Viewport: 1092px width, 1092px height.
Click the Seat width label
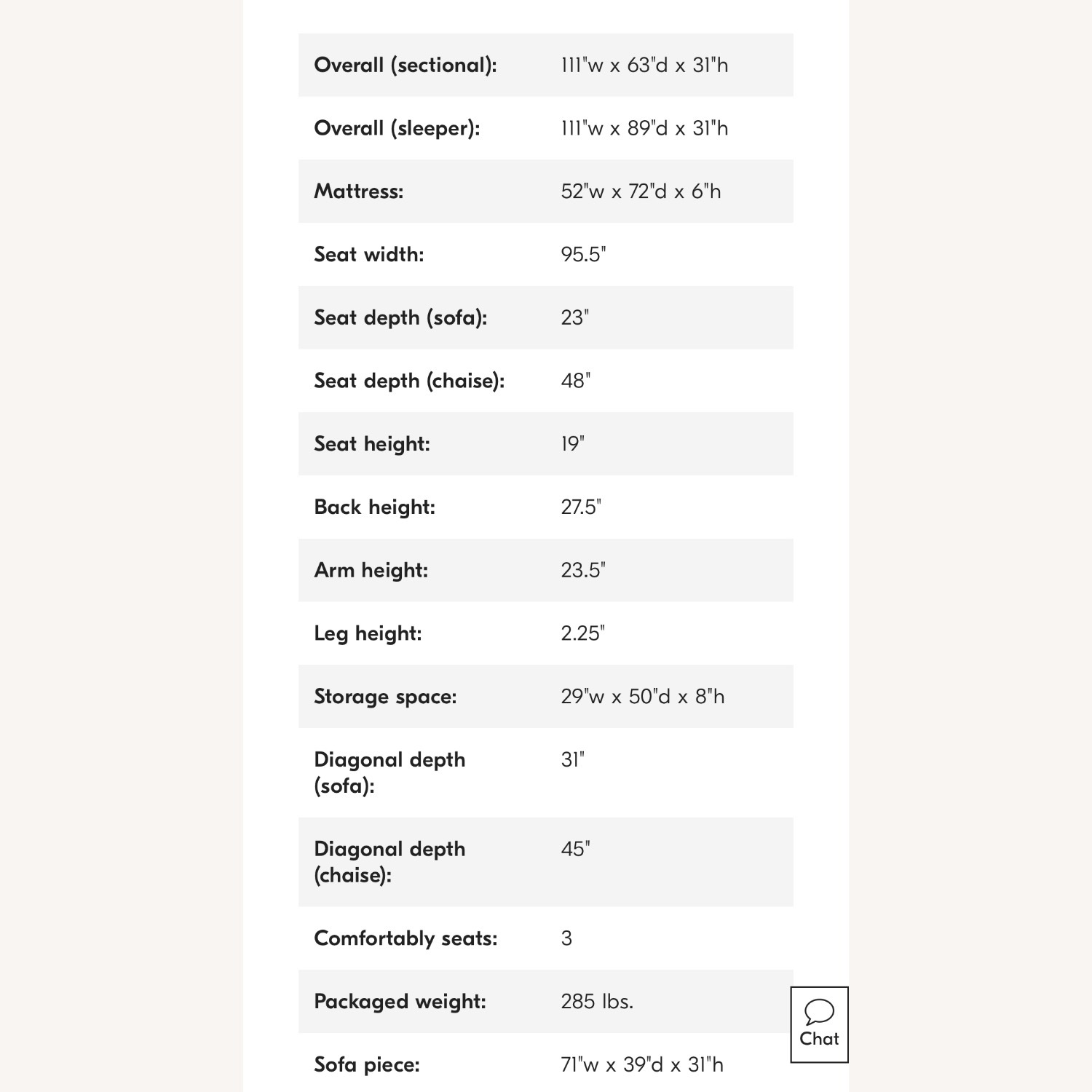pyautogui.click(x=368, y=254)
